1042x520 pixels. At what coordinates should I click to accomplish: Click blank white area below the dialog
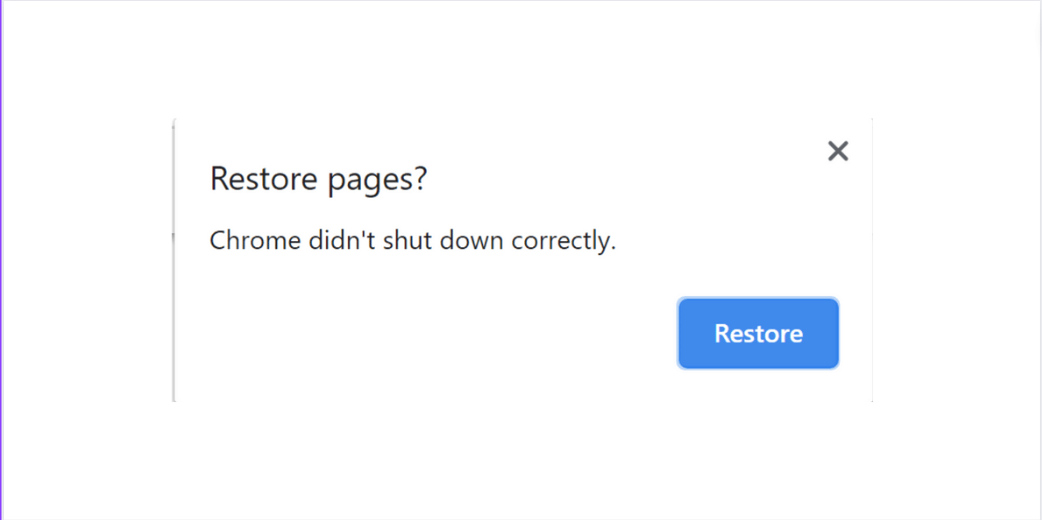pyautogui.click(x=520, y=460)
